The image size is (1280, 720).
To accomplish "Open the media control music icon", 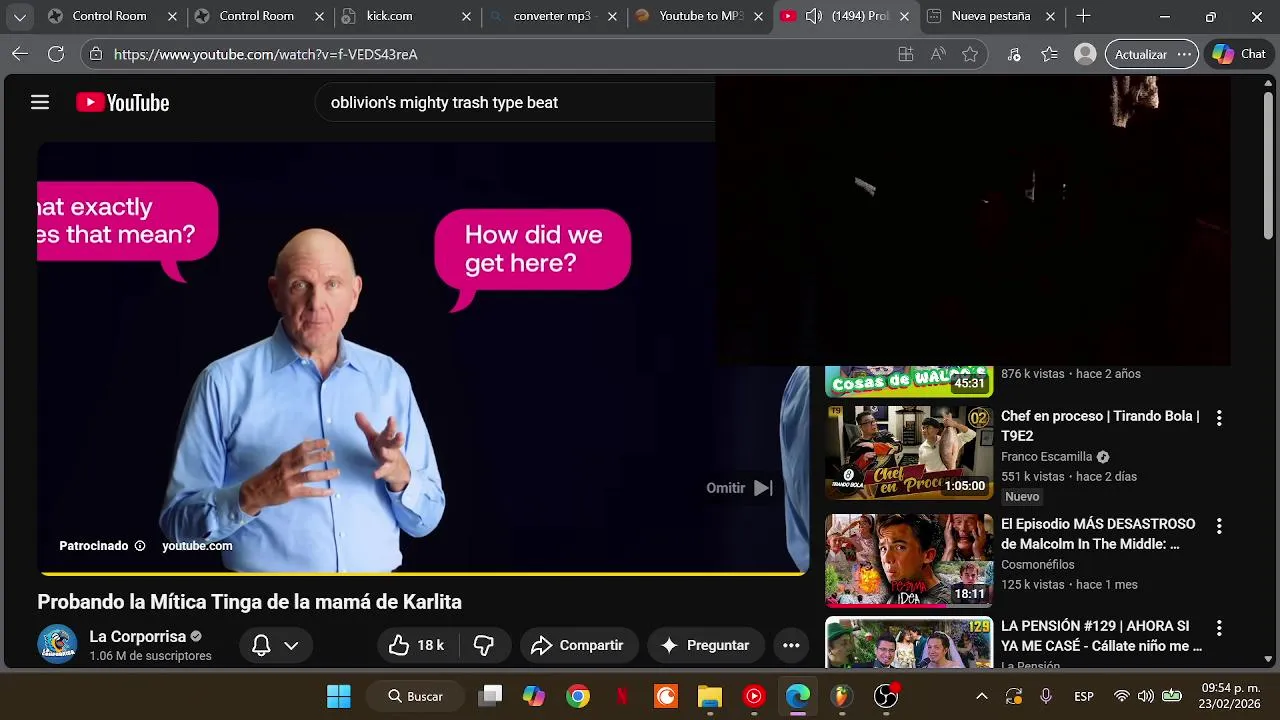I will (1014, 54).
